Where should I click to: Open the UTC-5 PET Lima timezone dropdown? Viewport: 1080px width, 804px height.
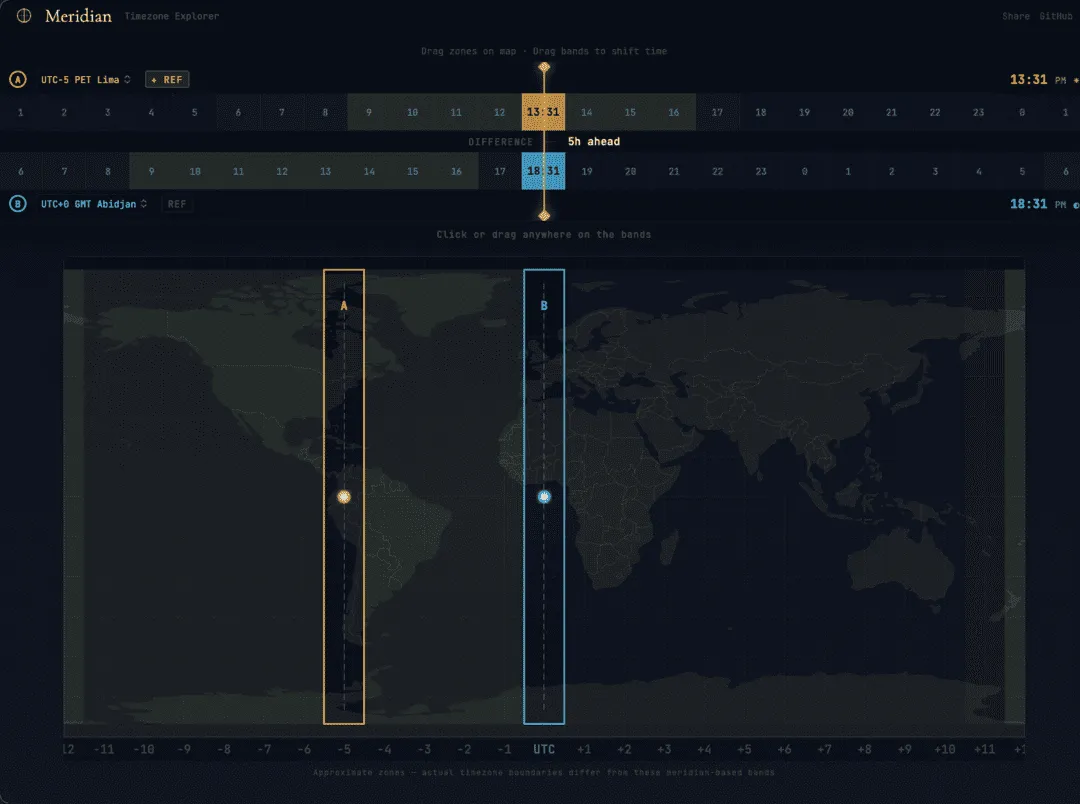85,80
